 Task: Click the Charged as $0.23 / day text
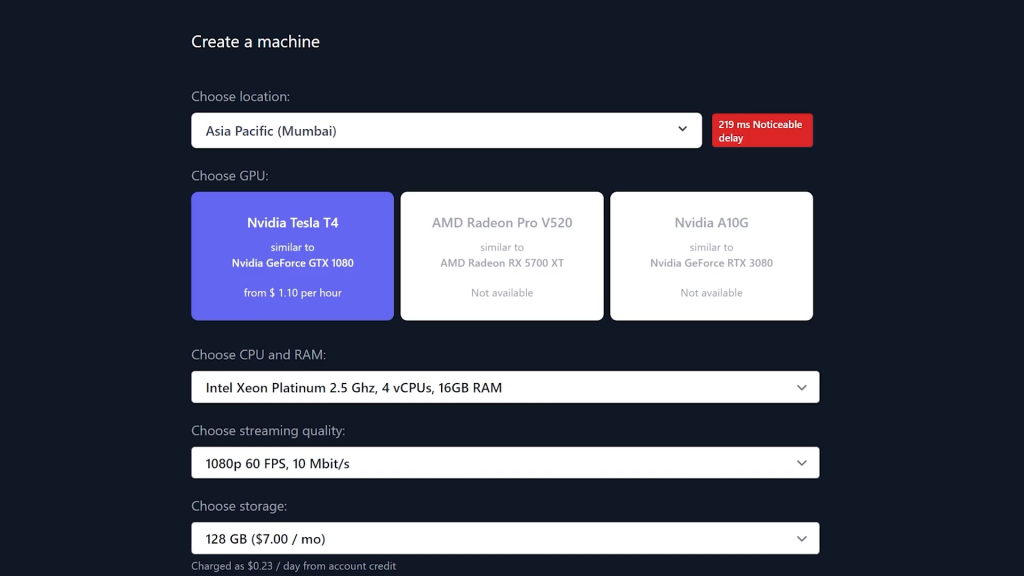tap(293, 566)
